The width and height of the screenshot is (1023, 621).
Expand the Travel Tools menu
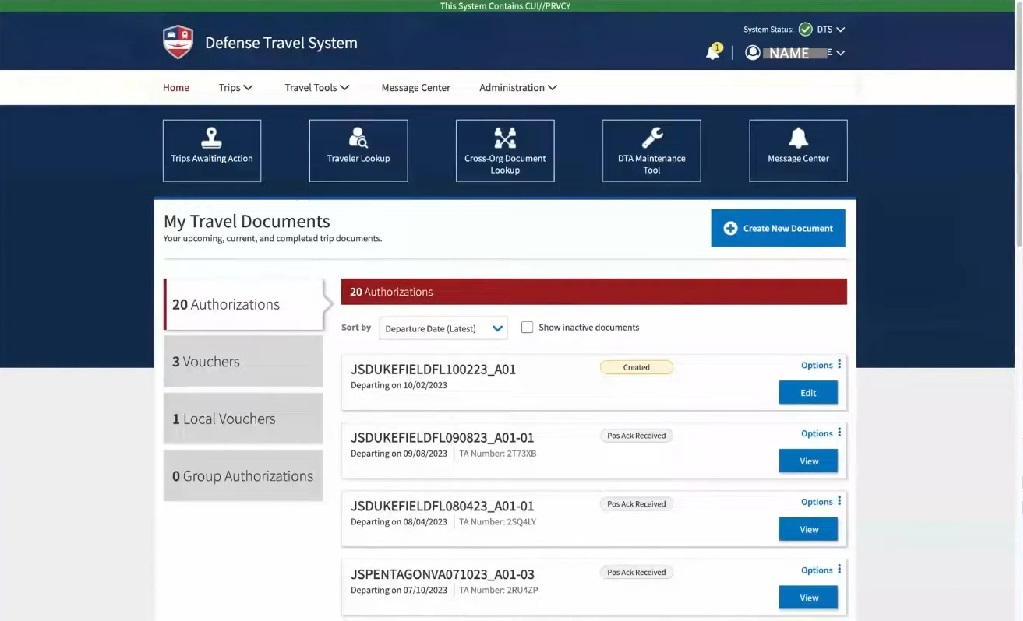coord(316,87)
